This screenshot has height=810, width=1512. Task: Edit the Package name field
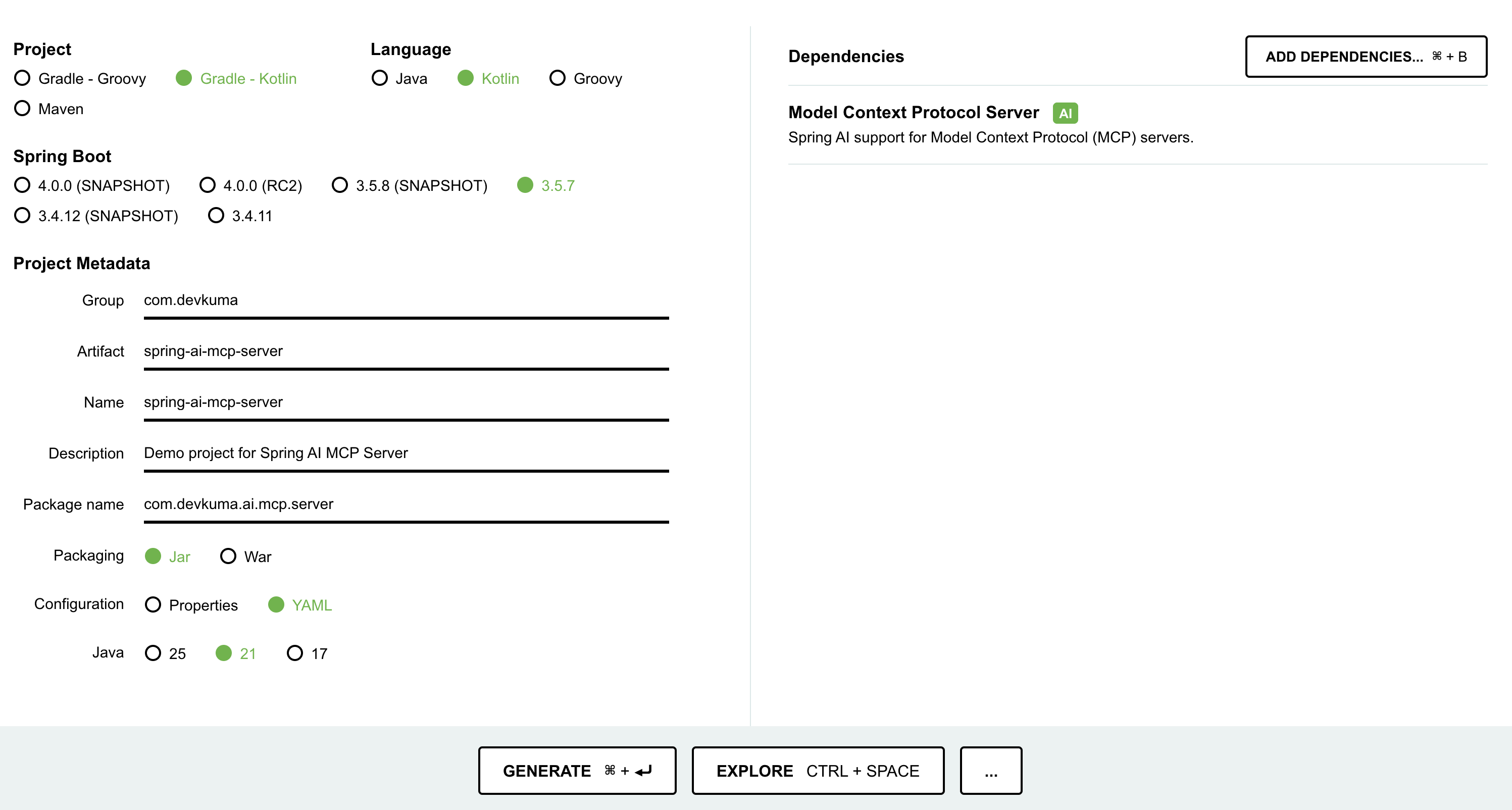click(405, 503)
